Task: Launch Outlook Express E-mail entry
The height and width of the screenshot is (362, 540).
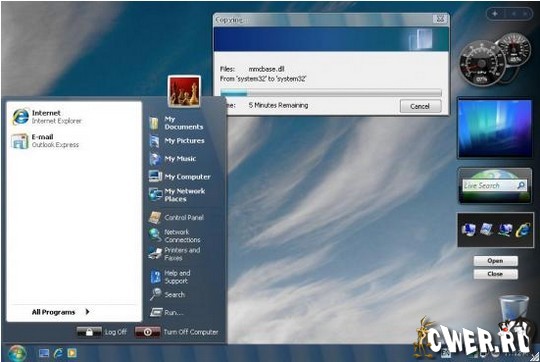Action: pos(45,141)
